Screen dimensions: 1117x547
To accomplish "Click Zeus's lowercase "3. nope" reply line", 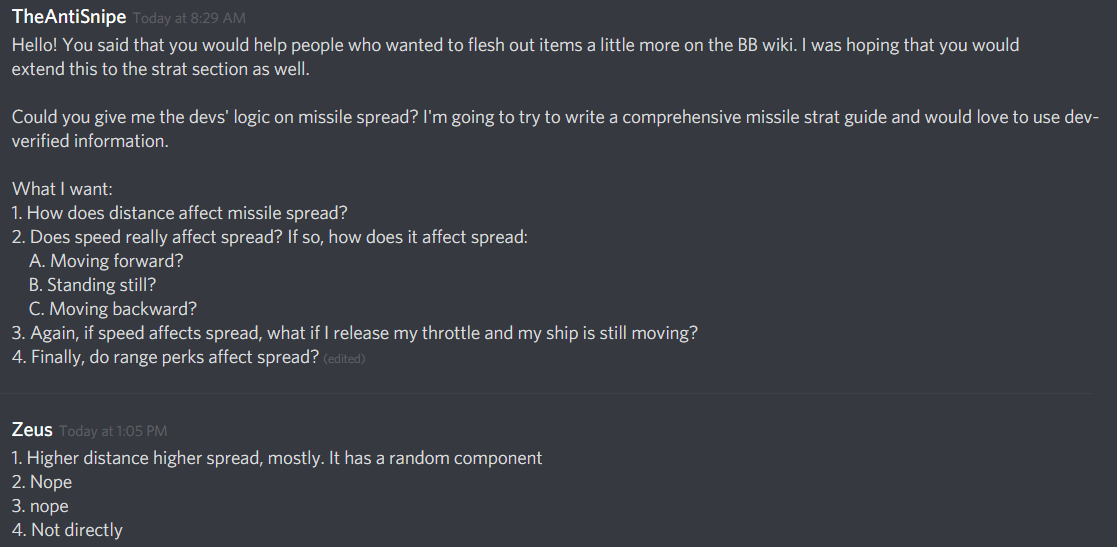I will pos(41,506).
